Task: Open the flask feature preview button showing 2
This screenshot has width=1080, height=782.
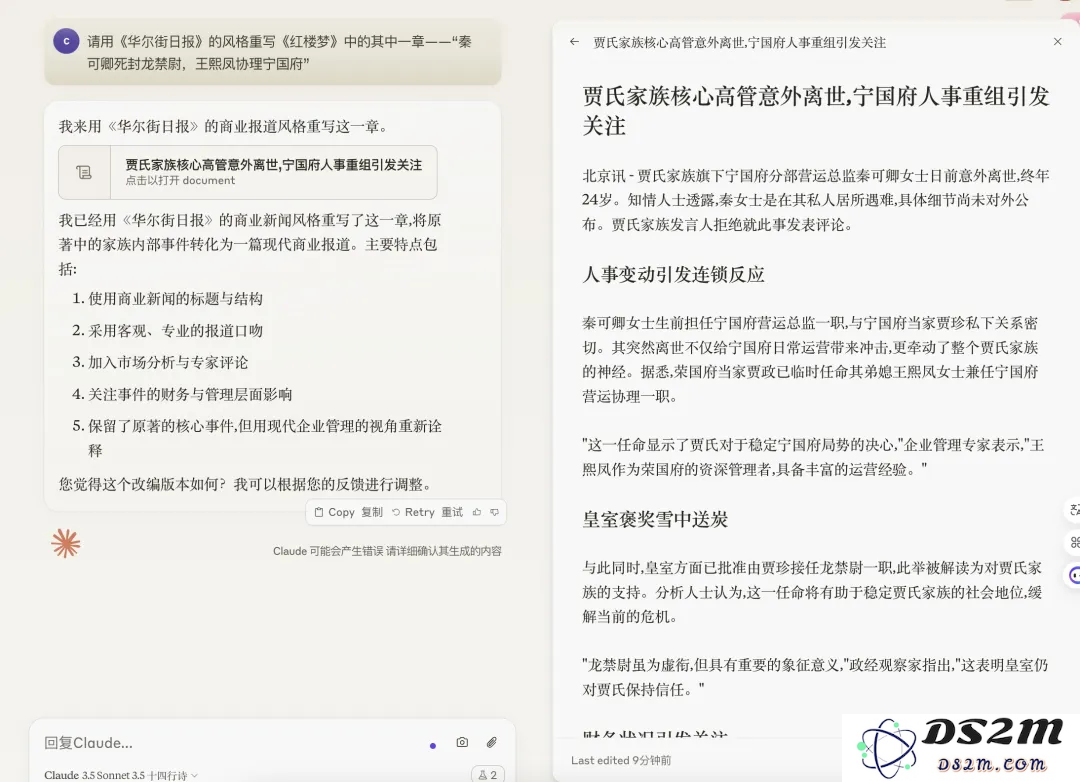Action: [488, 774]
